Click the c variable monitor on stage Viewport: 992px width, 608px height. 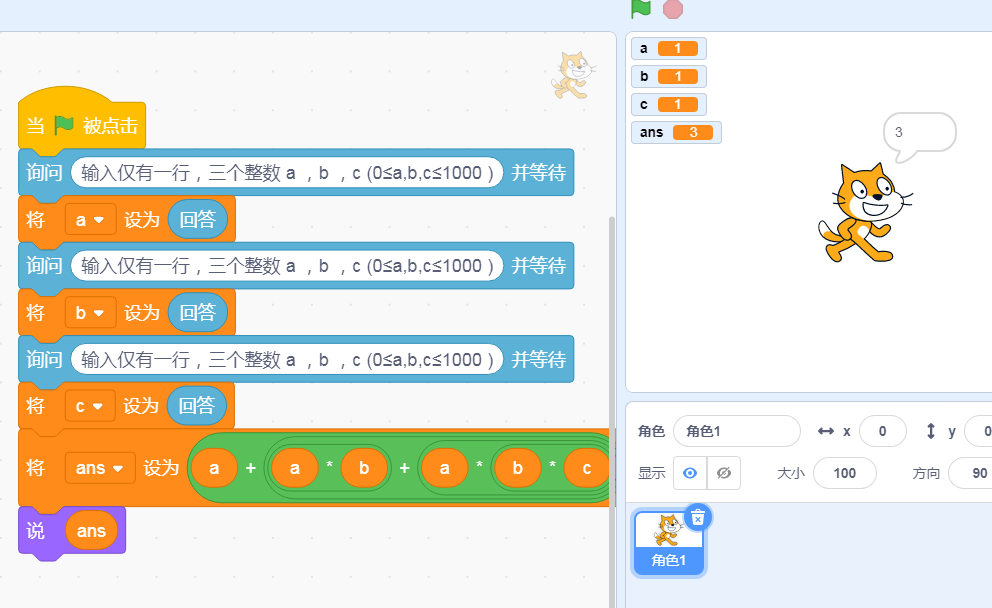tap(666, 104)
